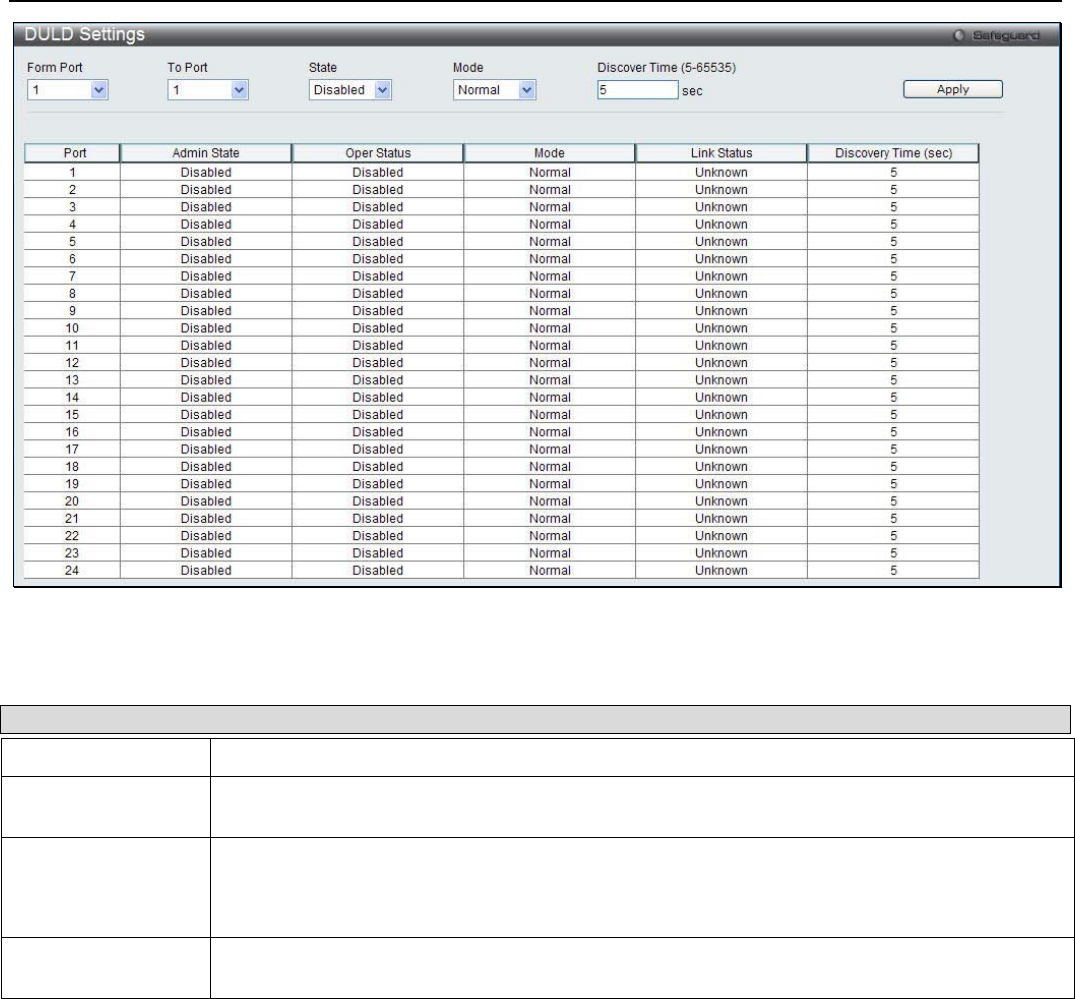Click the DULD Settings title
Viewport: 1075px width, 999px height.
click(84, 34)
